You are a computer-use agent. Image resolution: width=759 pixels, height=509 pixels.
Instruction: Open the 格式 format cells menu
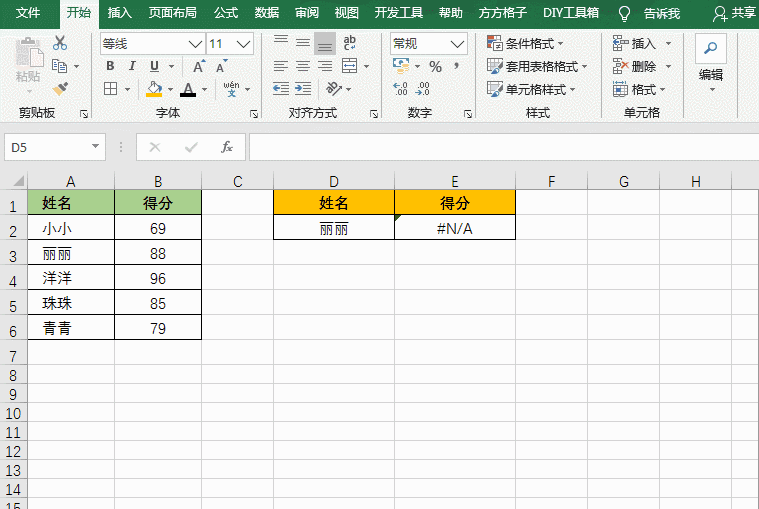639,89
